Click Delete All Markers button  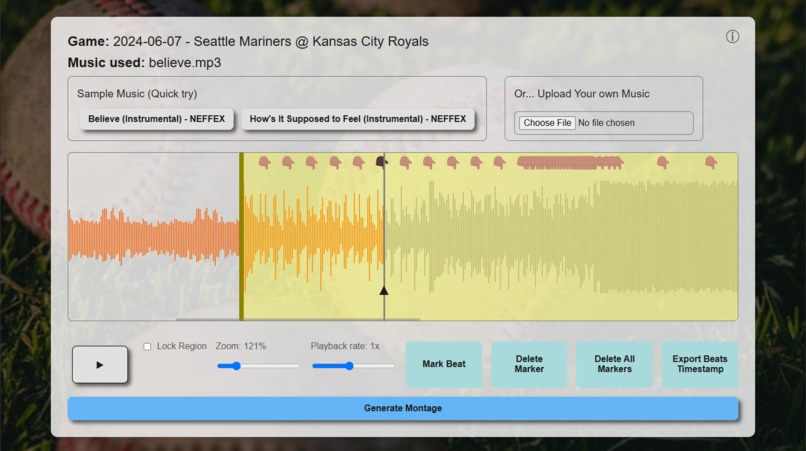(x=614, y=364)
